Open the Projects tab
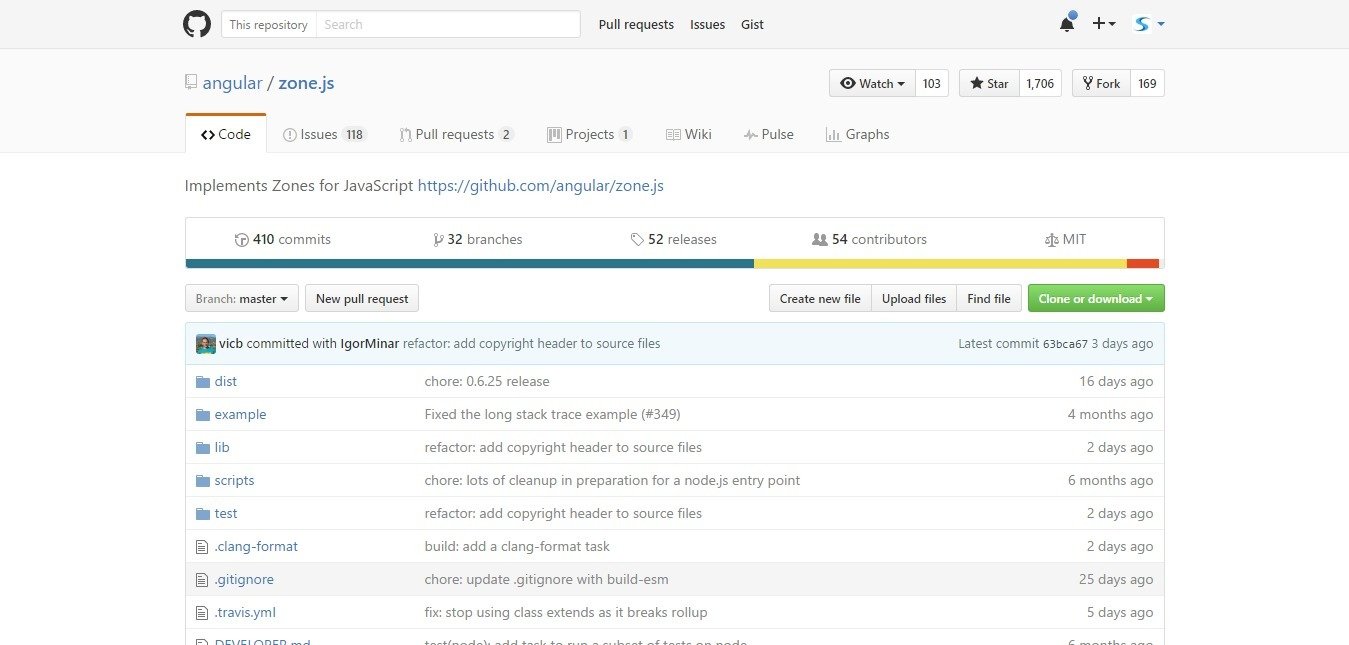Viewport: 1349px width, 645px height. [x=590, y=134]
